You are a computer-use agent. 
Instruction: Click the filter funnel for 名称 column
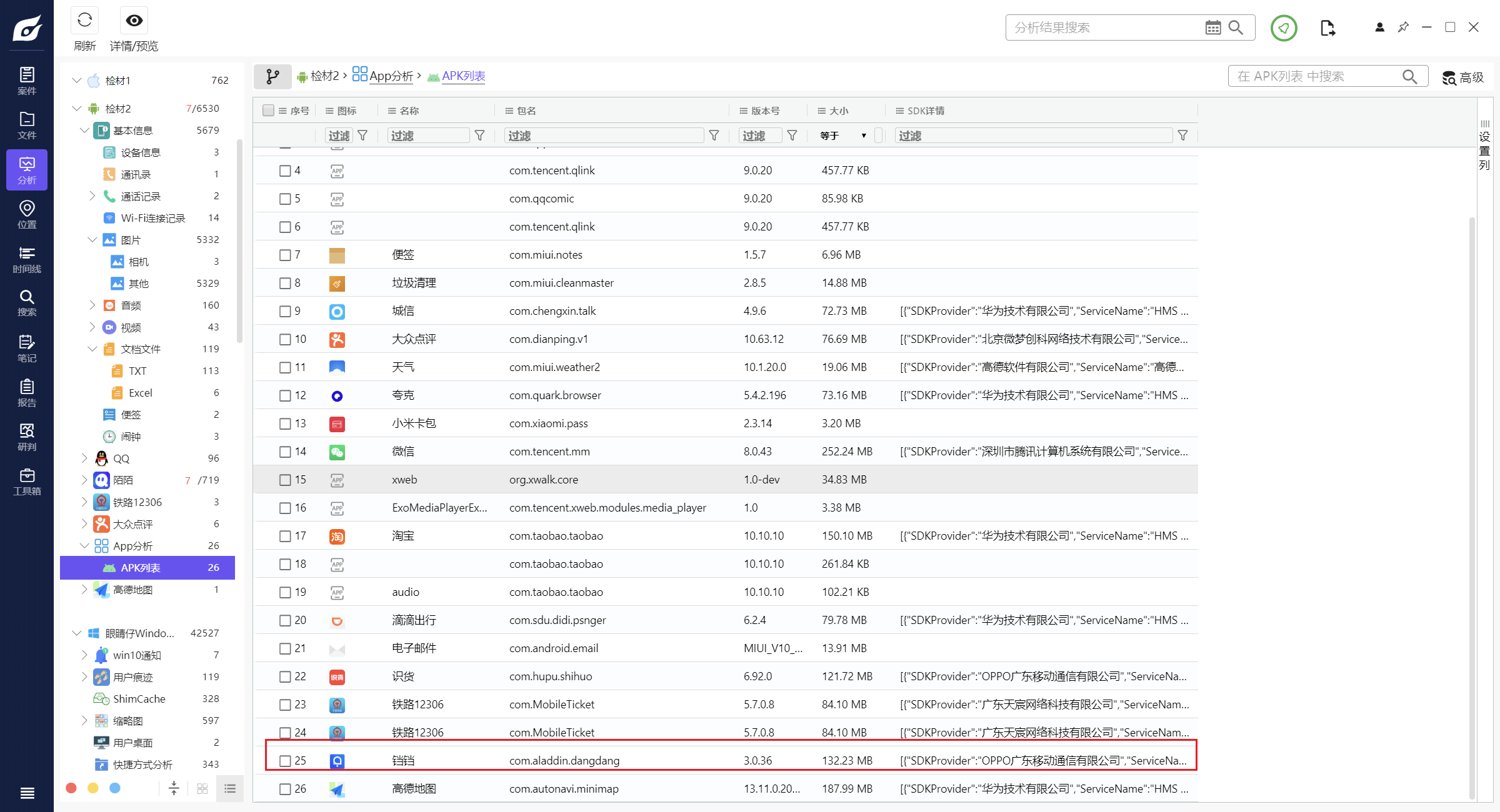tap(479, 136)
